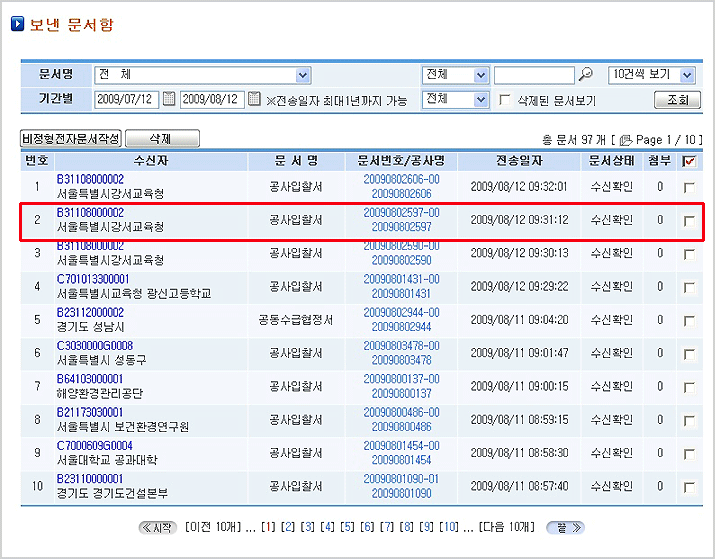Open the start date calendar picker

coord(169,99)
